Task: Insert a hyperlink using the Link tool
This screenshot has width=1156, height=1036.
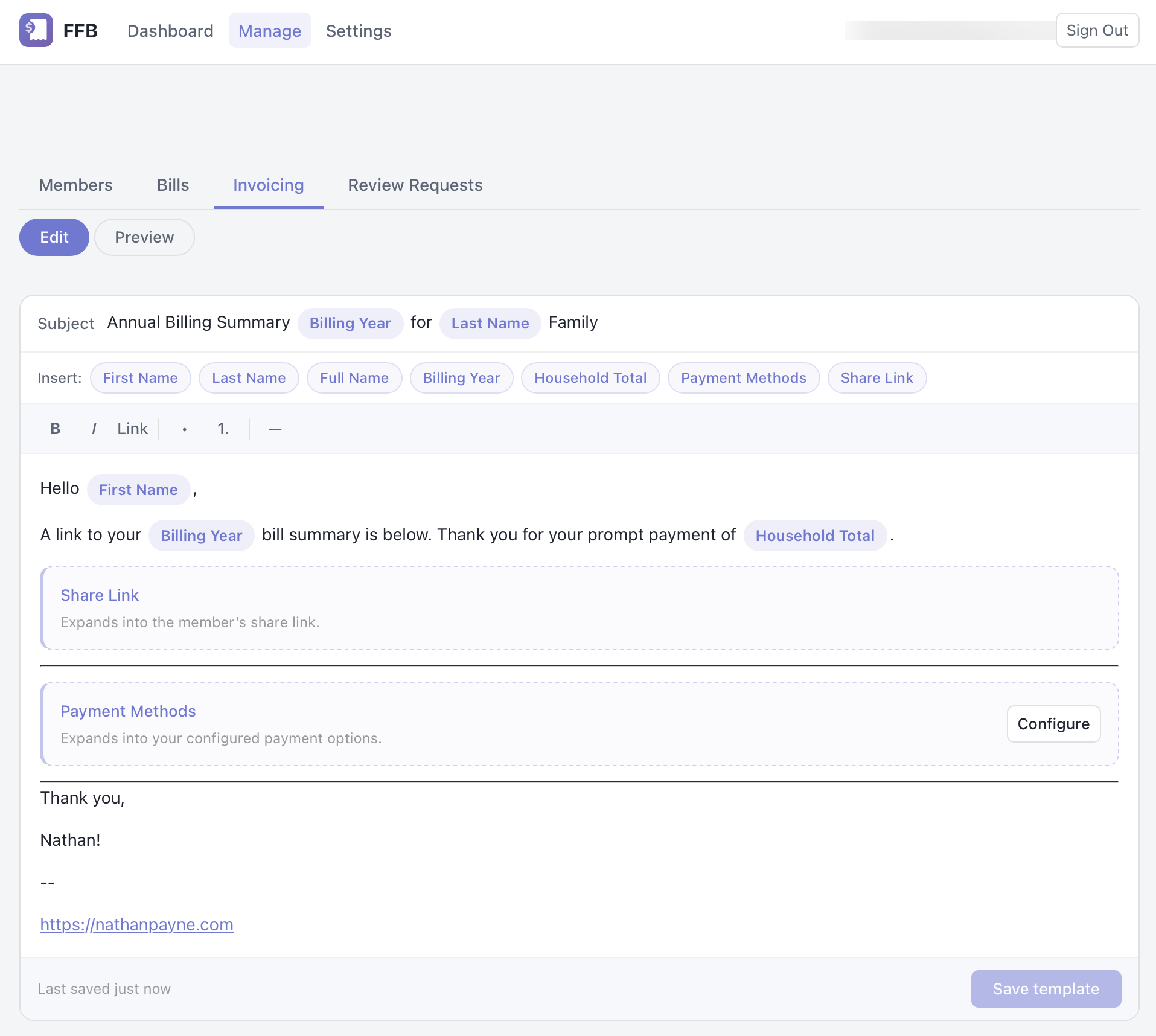Action: click(x=132, y=429)
